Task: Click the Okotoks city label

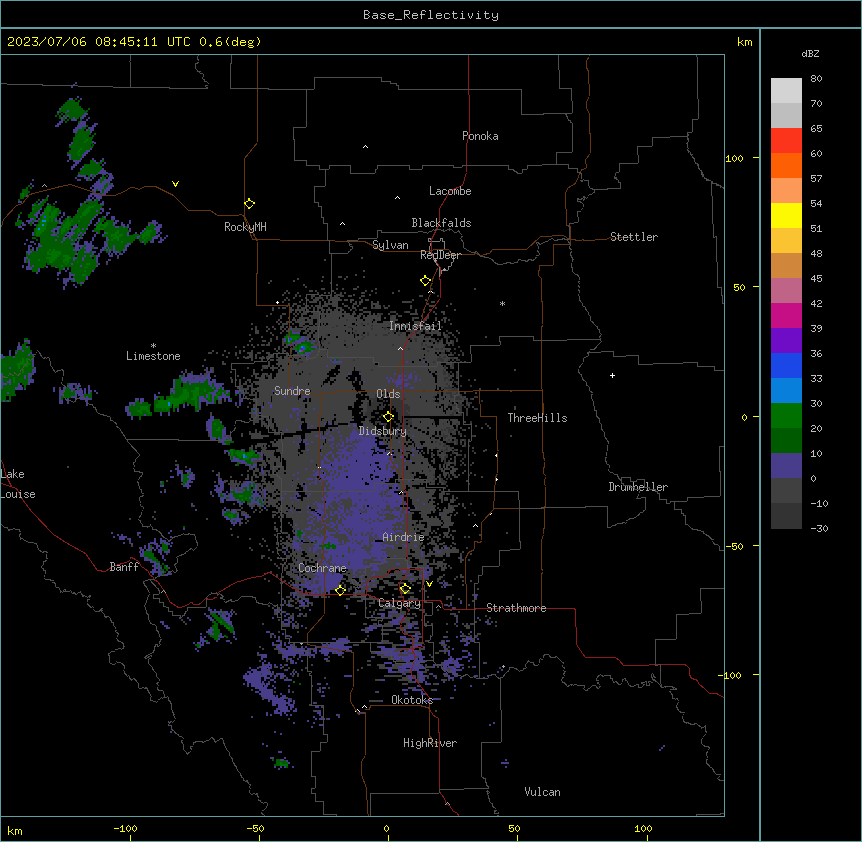Action: pyautogui.click(x=412, y=700)
